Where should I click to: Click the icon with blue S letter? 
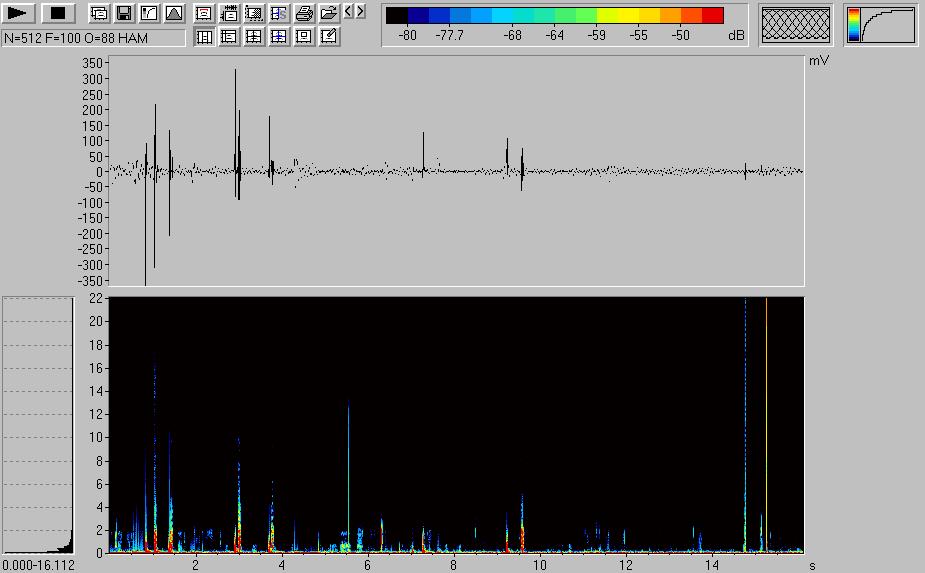click(x=279, y=14)
